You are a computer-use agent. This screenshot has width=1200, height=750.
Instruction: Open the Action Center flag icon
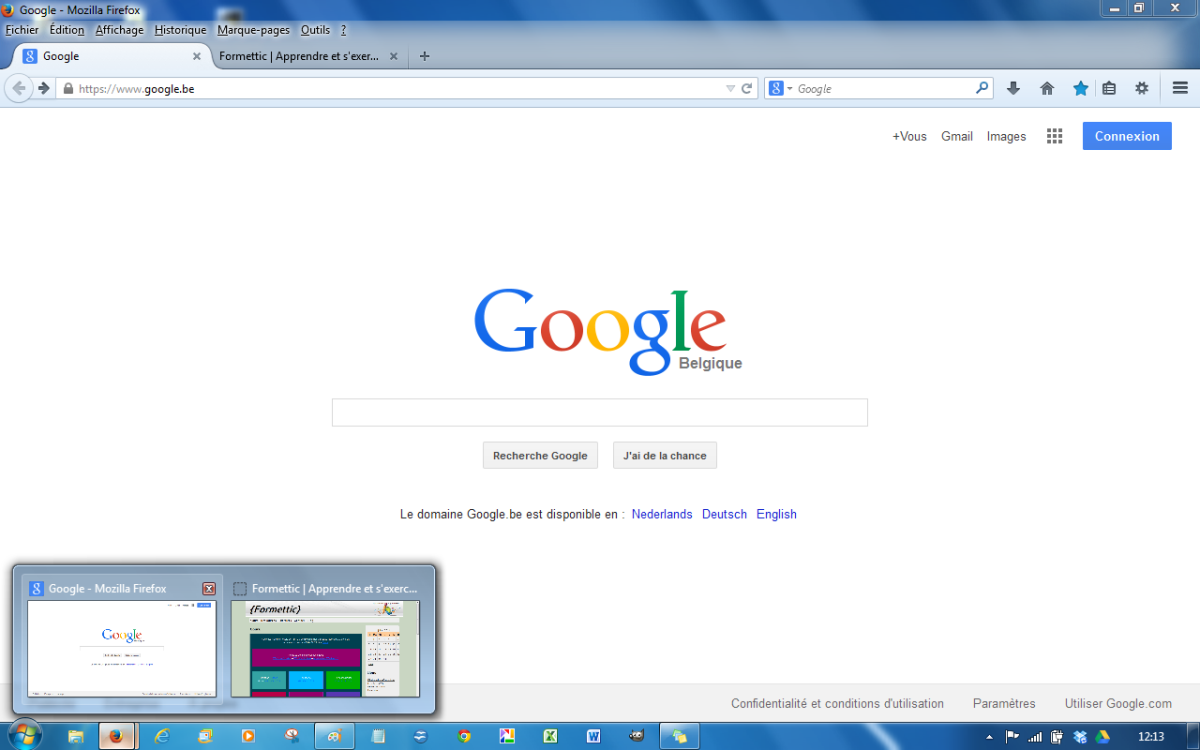(x=1012, y=737)
